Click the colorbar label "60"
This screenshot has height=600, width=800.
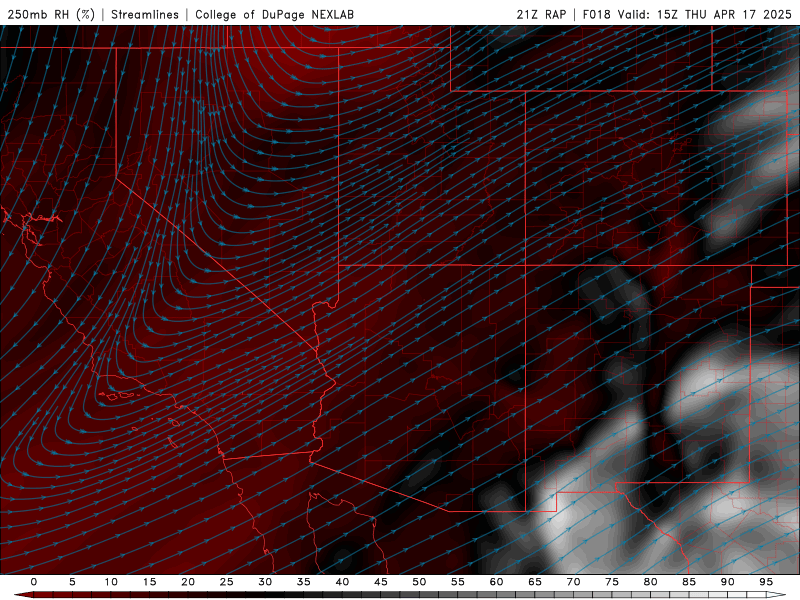pyautogui.click(x=496, y=582)
